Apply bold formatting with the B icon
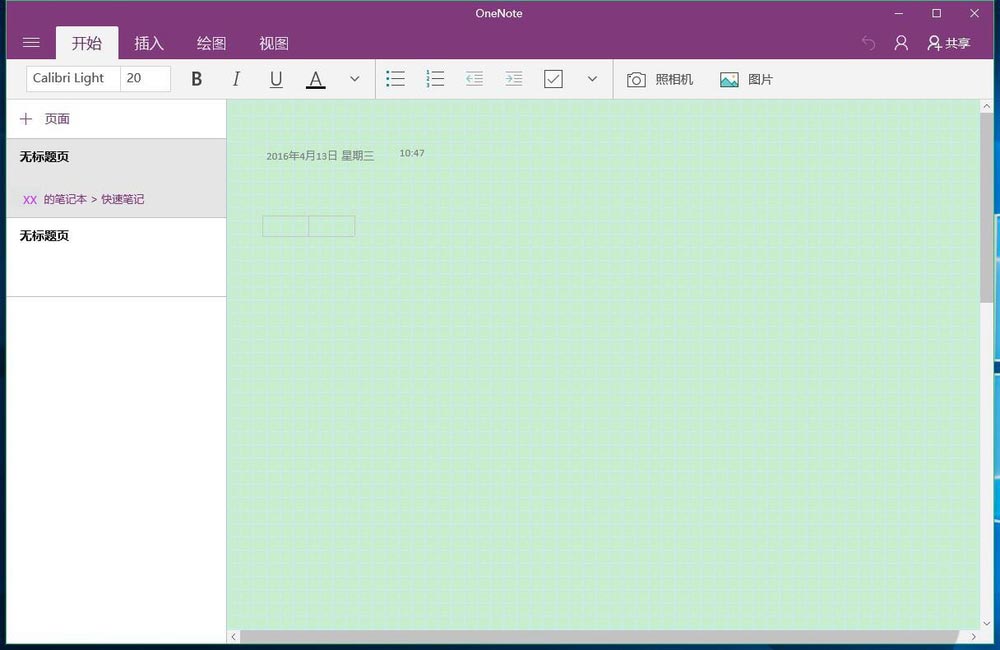The height and width of the screenshot is (650, 1000). click(x=196, y=78)
